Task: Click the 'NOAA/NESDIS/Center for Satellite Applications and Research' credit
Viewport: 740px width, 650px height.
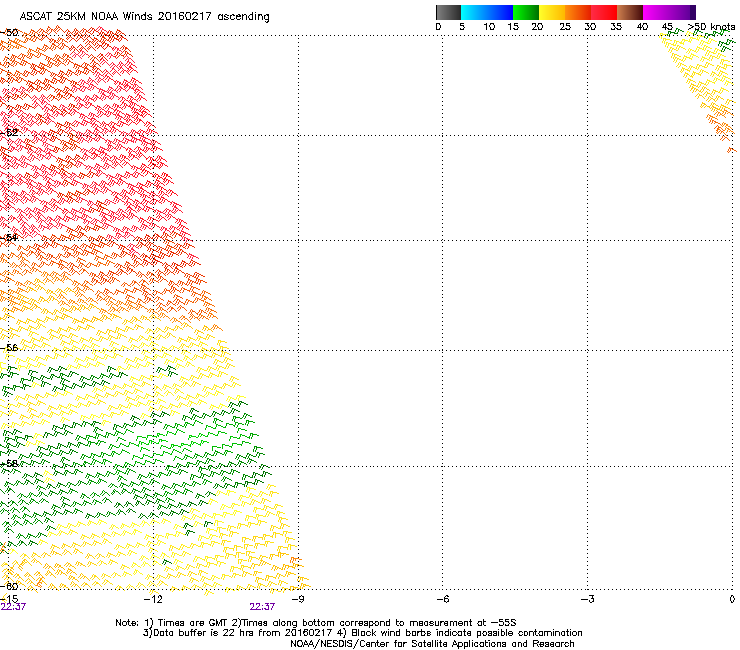Action: tap(432, 644)
